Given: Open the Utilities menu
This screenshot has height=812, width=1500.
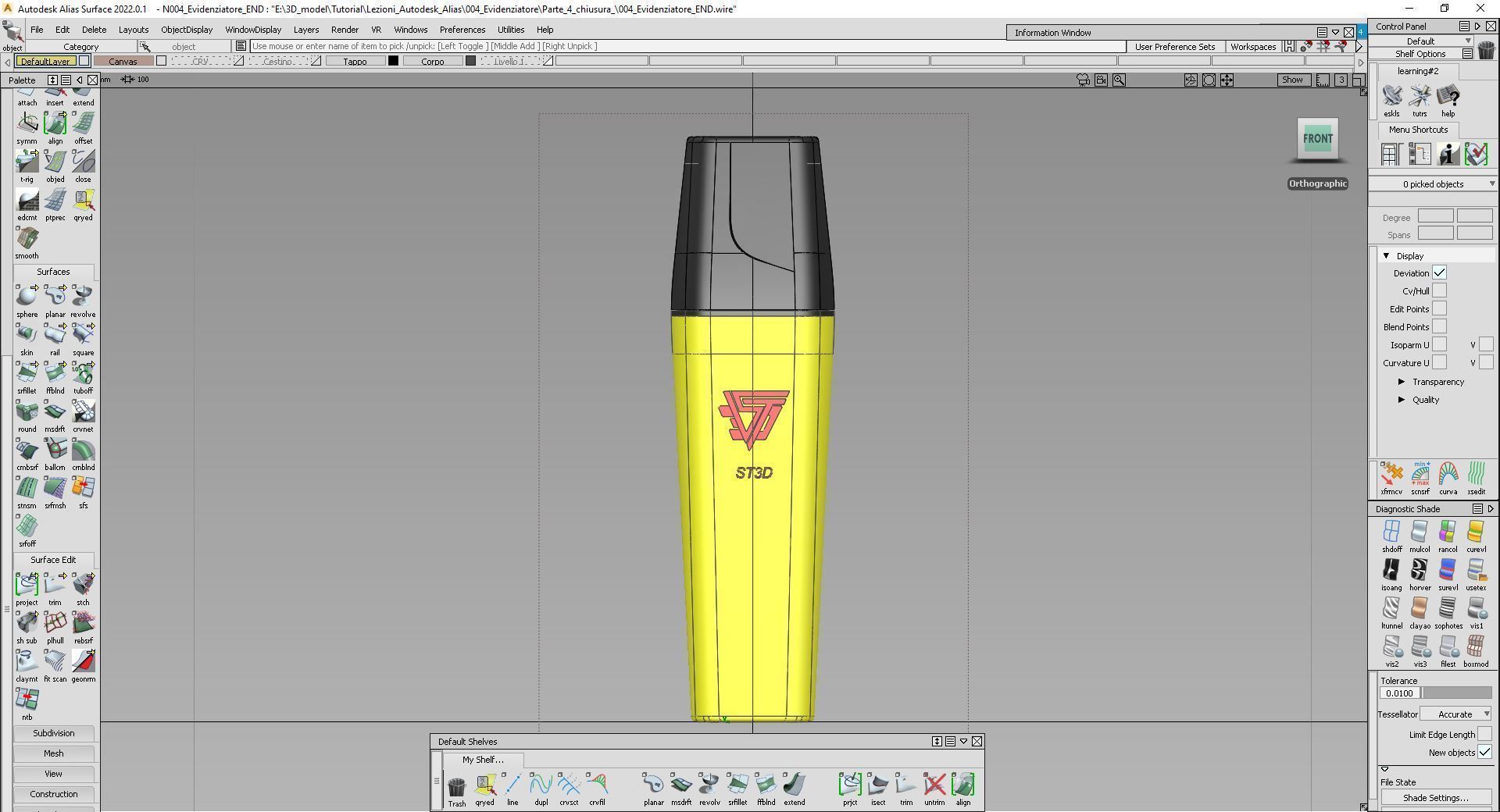Looking at the screenshot, I should [x=511, y=30].
